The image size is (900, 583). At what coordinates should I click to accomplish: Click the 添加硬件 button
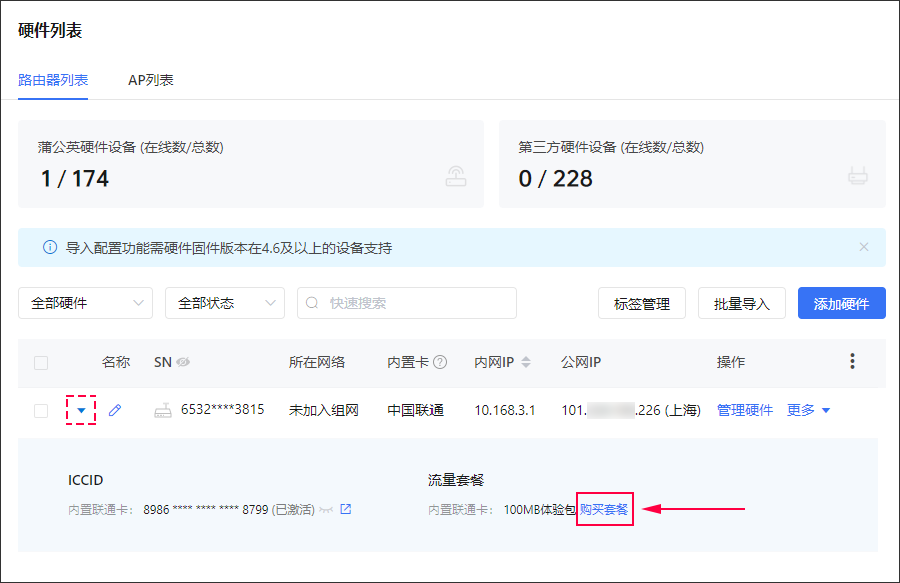point(841,303)
